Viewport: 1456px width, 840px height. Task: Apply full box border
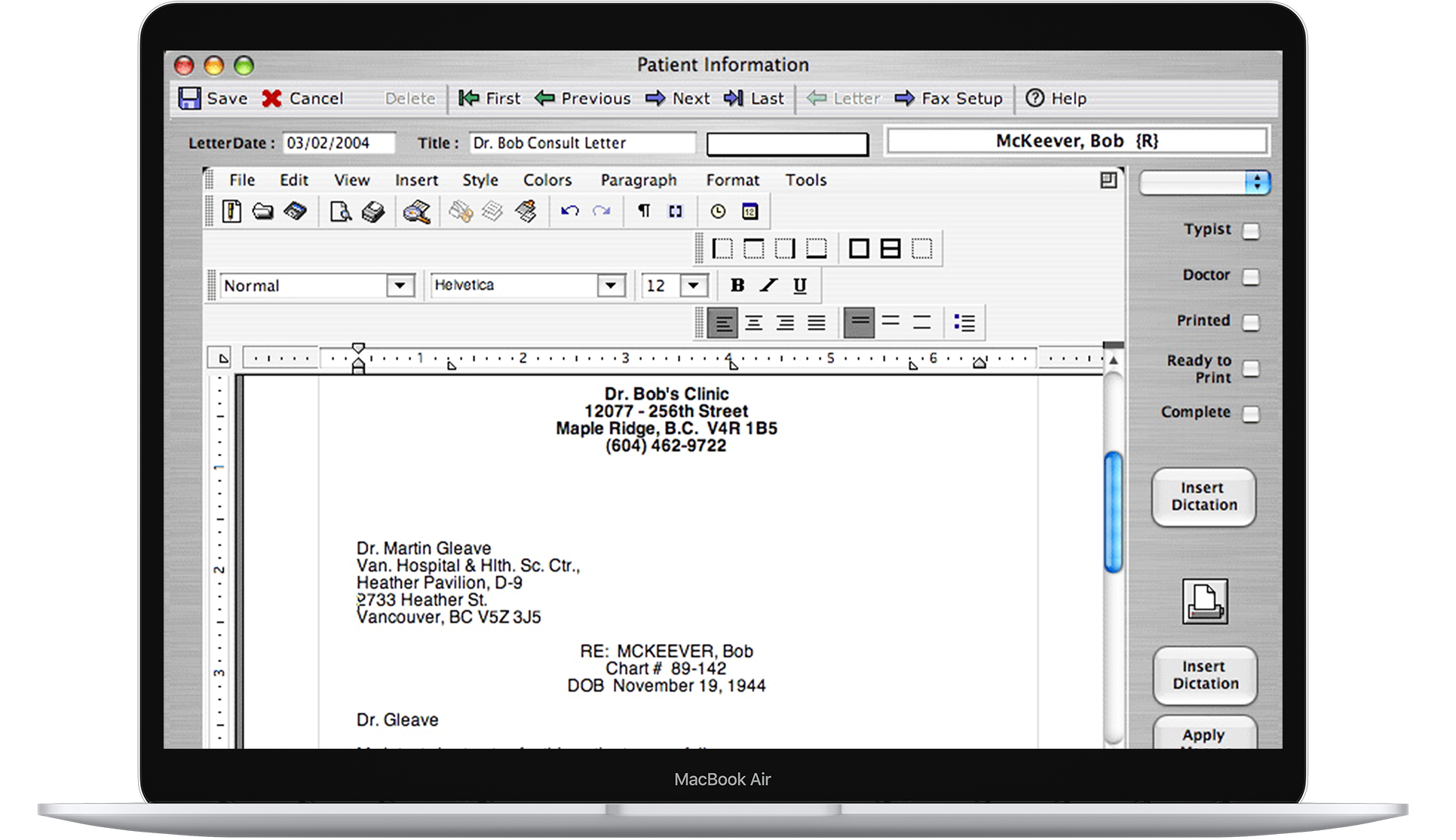tap(859, 249)
